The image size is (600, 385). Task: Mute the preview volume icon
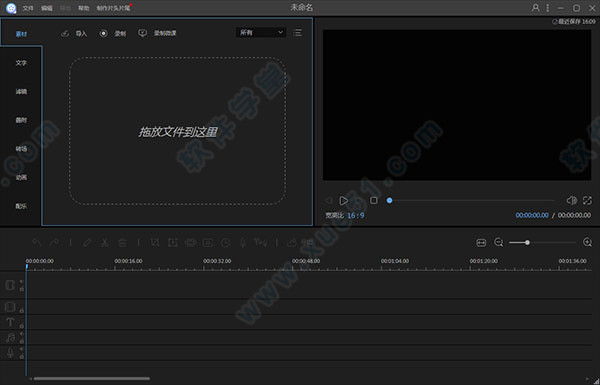571,200
